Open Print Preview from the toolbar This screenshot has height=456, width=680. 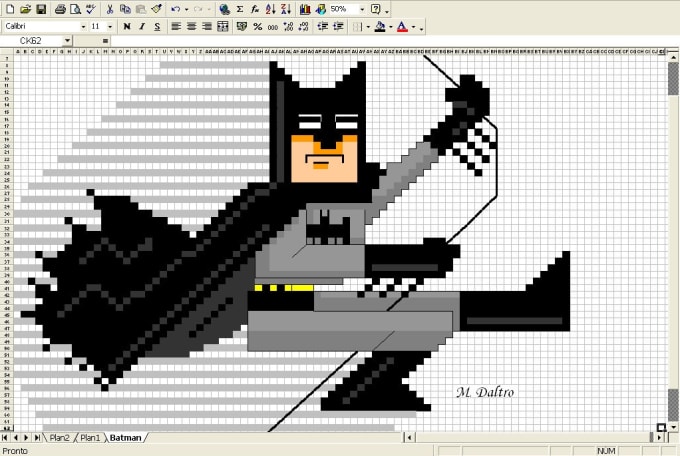click(75, 9)
